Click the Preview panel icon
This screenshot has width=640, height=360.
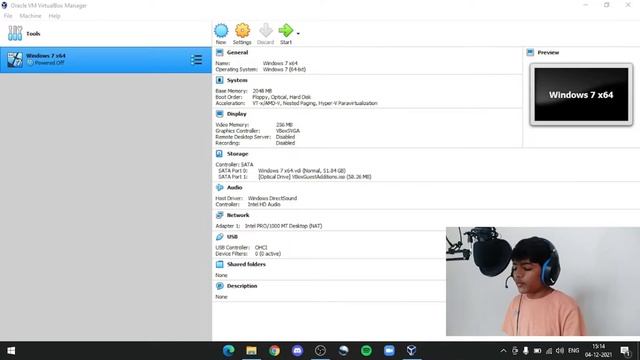530,53
